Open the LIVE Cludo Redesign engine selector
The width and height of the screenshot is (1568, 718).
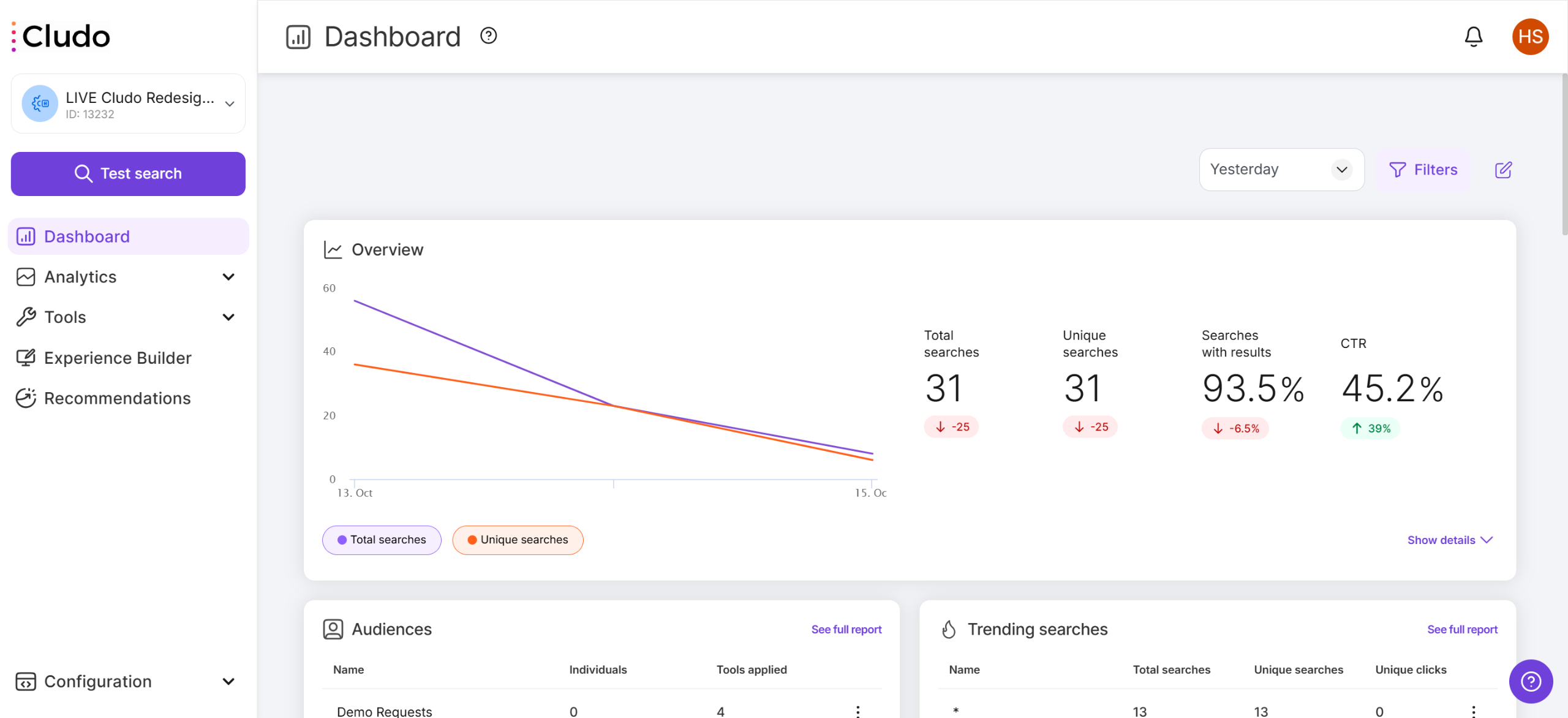128,104
